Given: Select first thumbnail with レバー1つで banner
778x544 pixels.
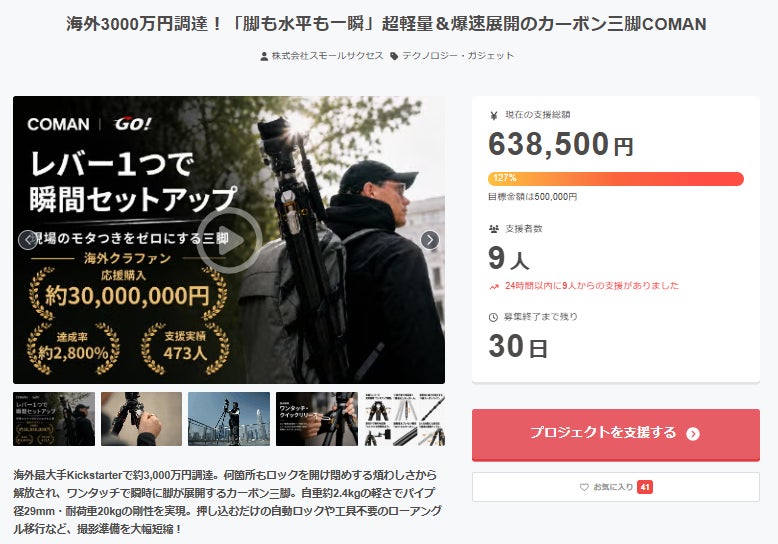Looking at the screenshot, I should [x=54, y=419].
